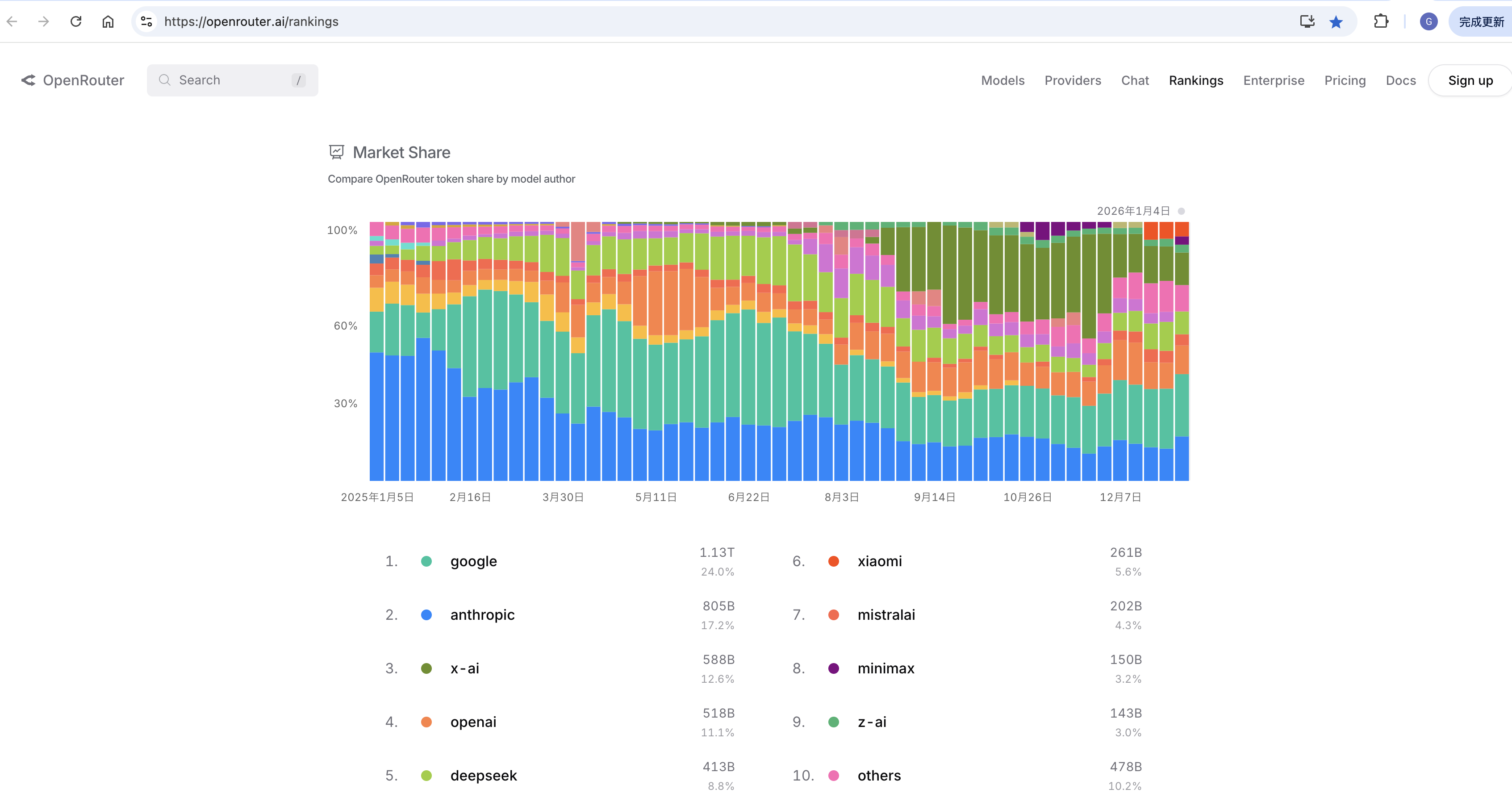Select the anthropic ranking entry

482,614
